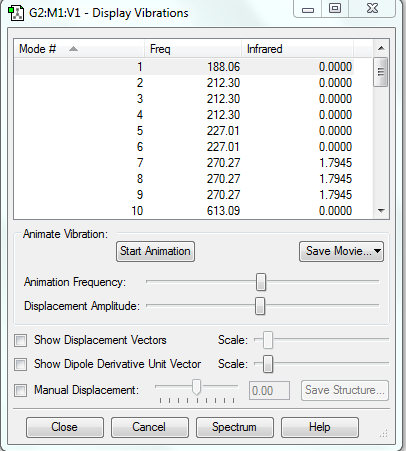Enable Show Displacement Vectors checkbox
Viewport: 406px width, 451px height.
coord(21,341)
